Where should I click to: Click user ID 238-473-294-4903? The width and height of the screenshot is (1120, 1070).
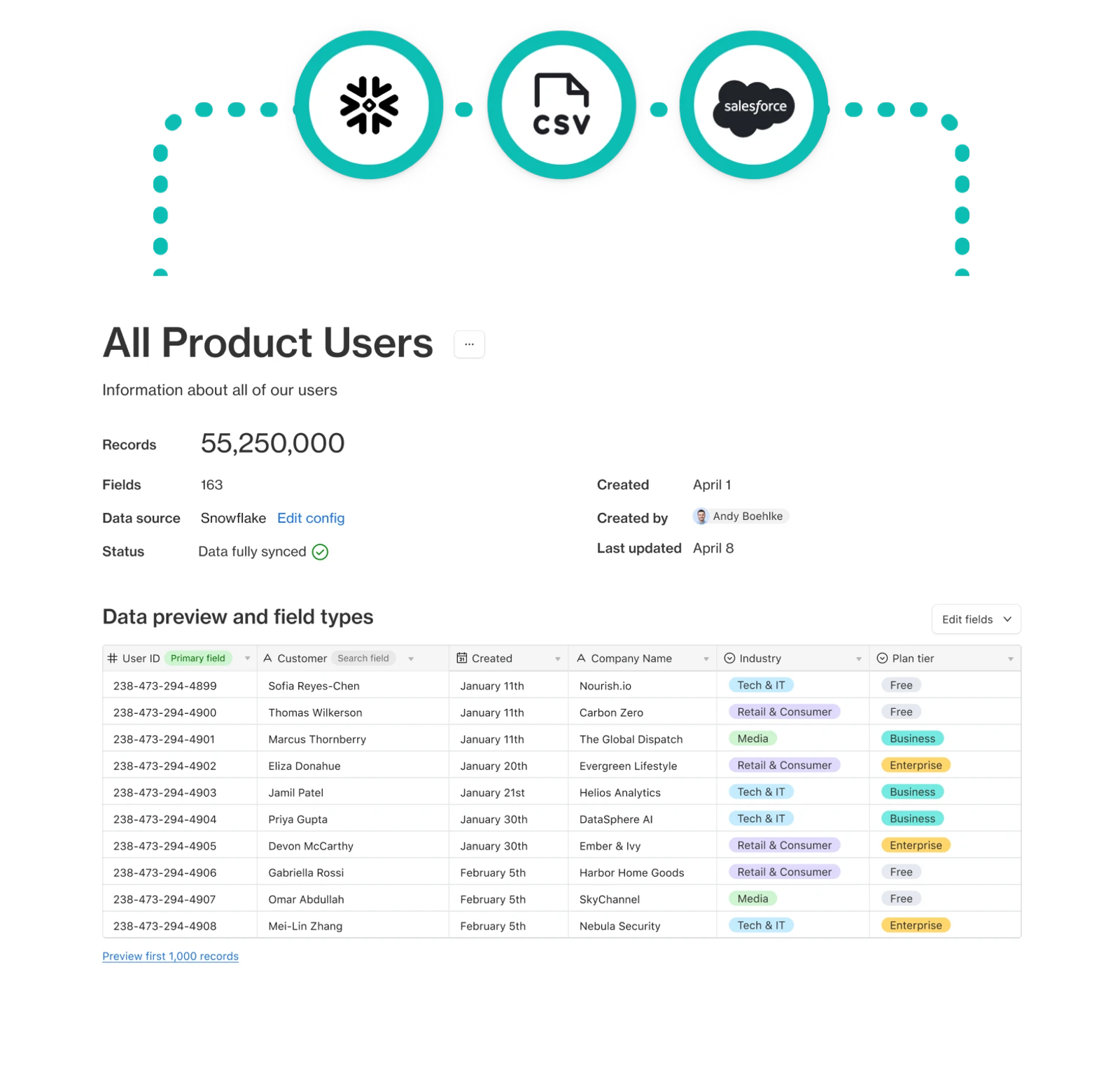[x=165, y=793]
